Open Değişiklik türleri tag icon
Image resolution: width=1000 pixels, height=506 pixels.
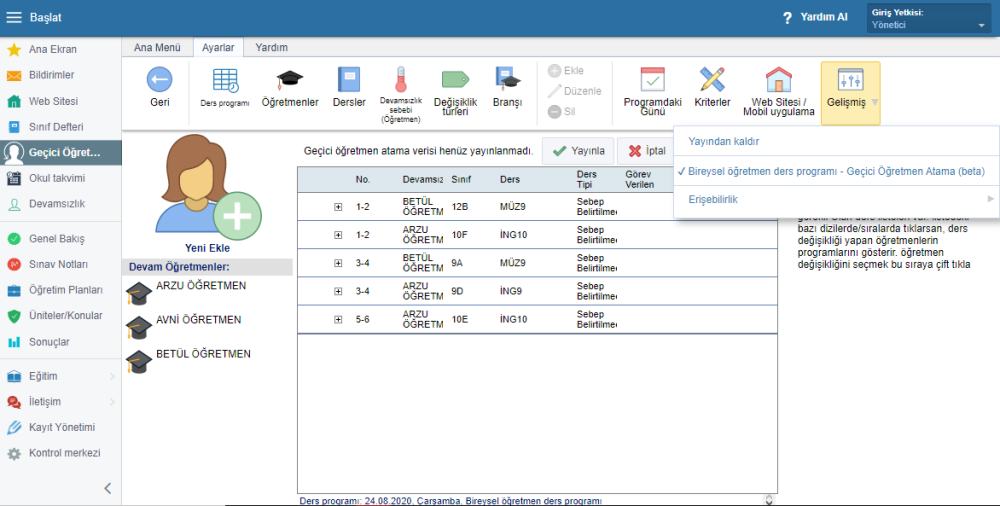click(x=455, y=86)
